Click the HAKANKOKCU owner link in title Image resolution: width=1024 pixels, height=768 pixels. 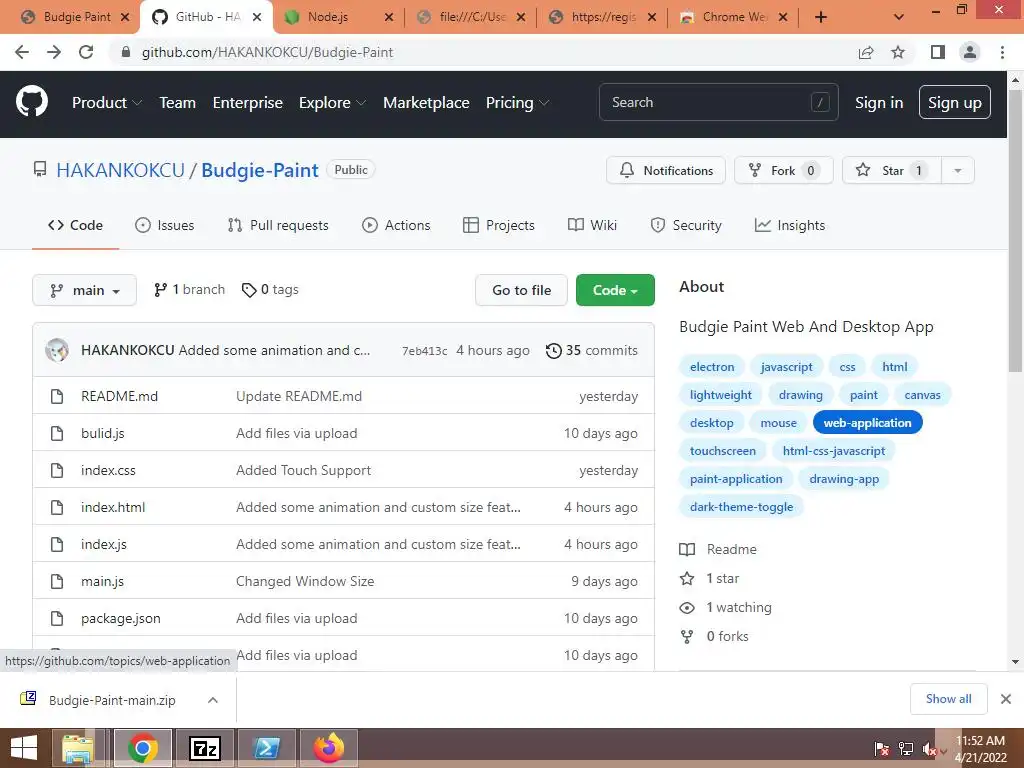(121, 170)
